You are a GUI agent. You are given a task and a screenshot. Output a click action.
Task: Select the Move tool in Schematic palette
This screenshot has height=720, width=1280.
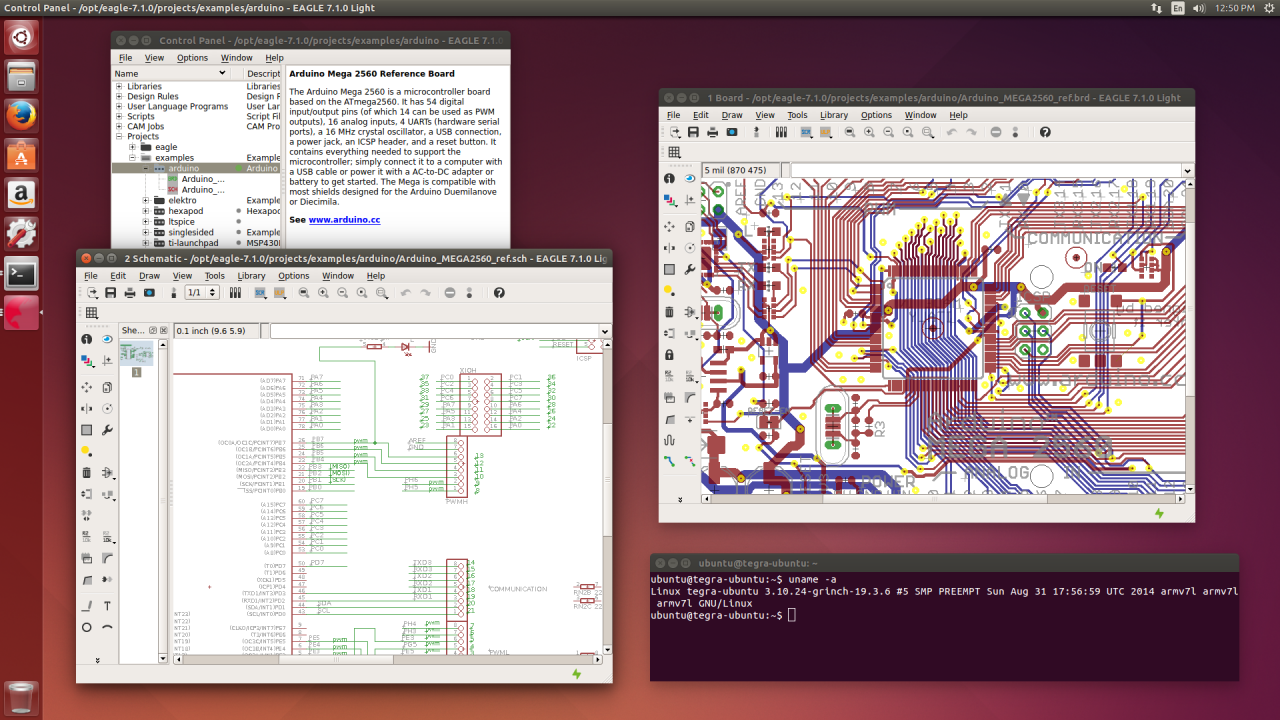click(x=87, y=387)
